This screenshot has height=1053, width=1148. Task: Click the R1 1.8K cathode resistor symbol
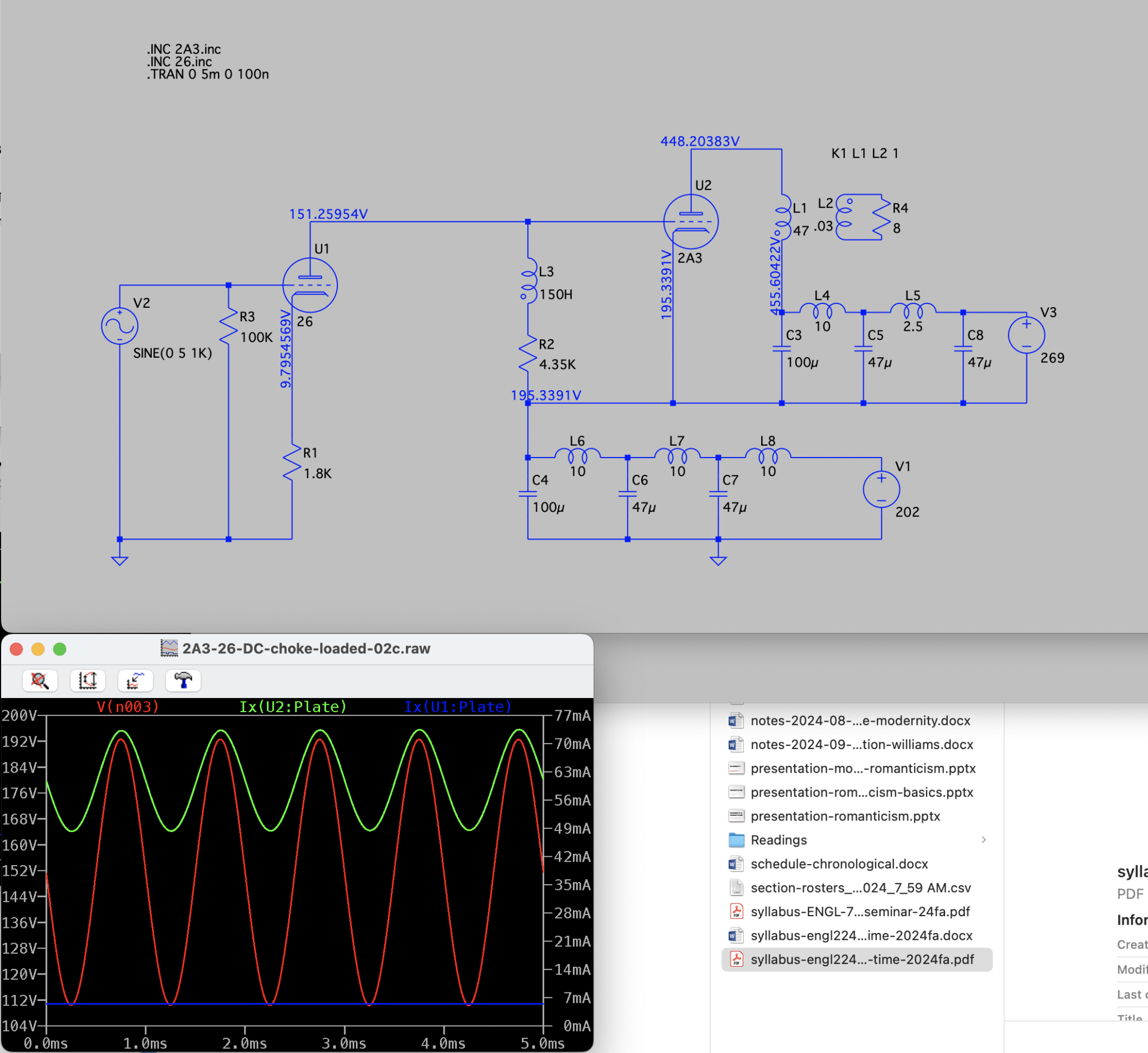(291, 463)
